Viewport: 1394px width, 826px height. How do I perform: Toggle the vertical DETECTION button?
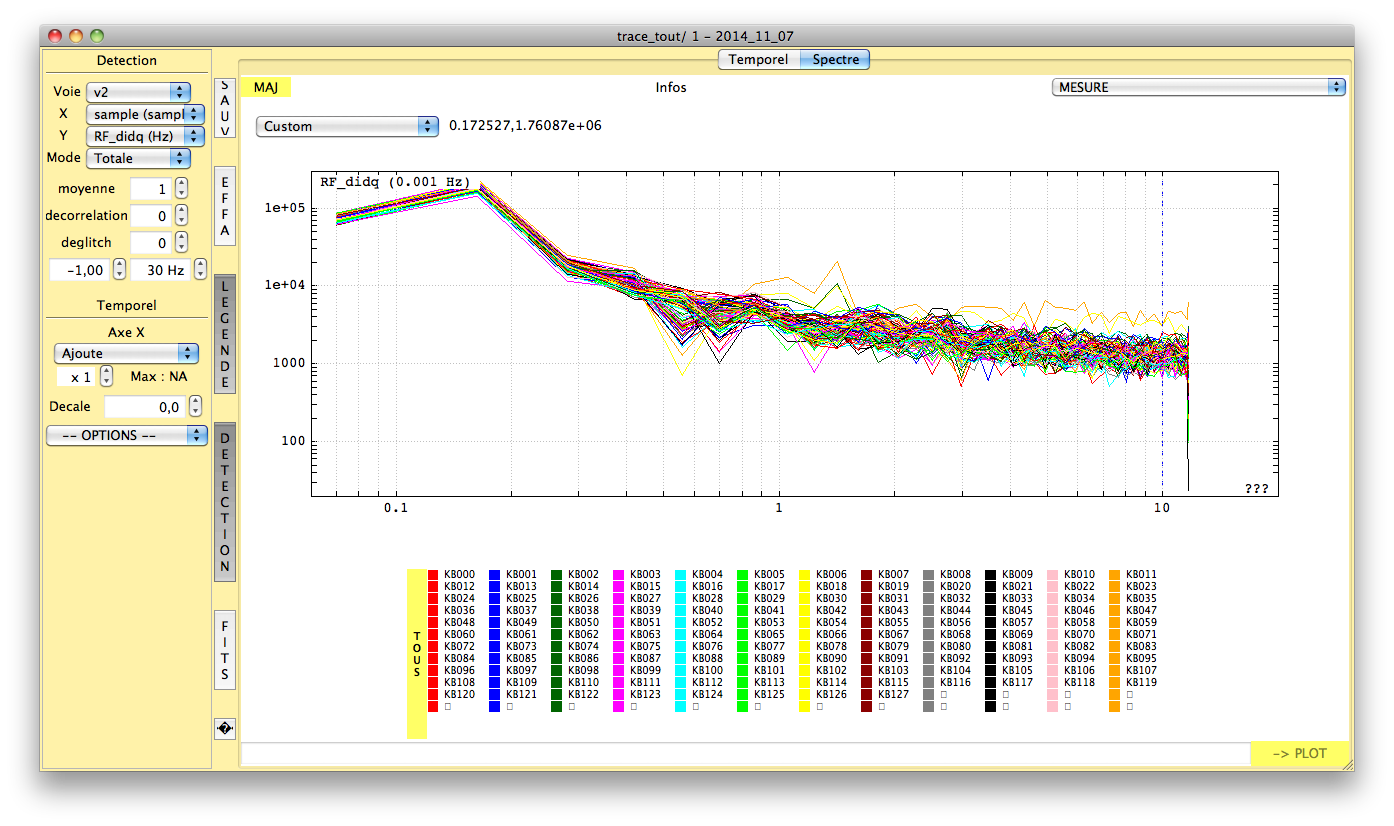pyautogui.click(x=225, y=502)
